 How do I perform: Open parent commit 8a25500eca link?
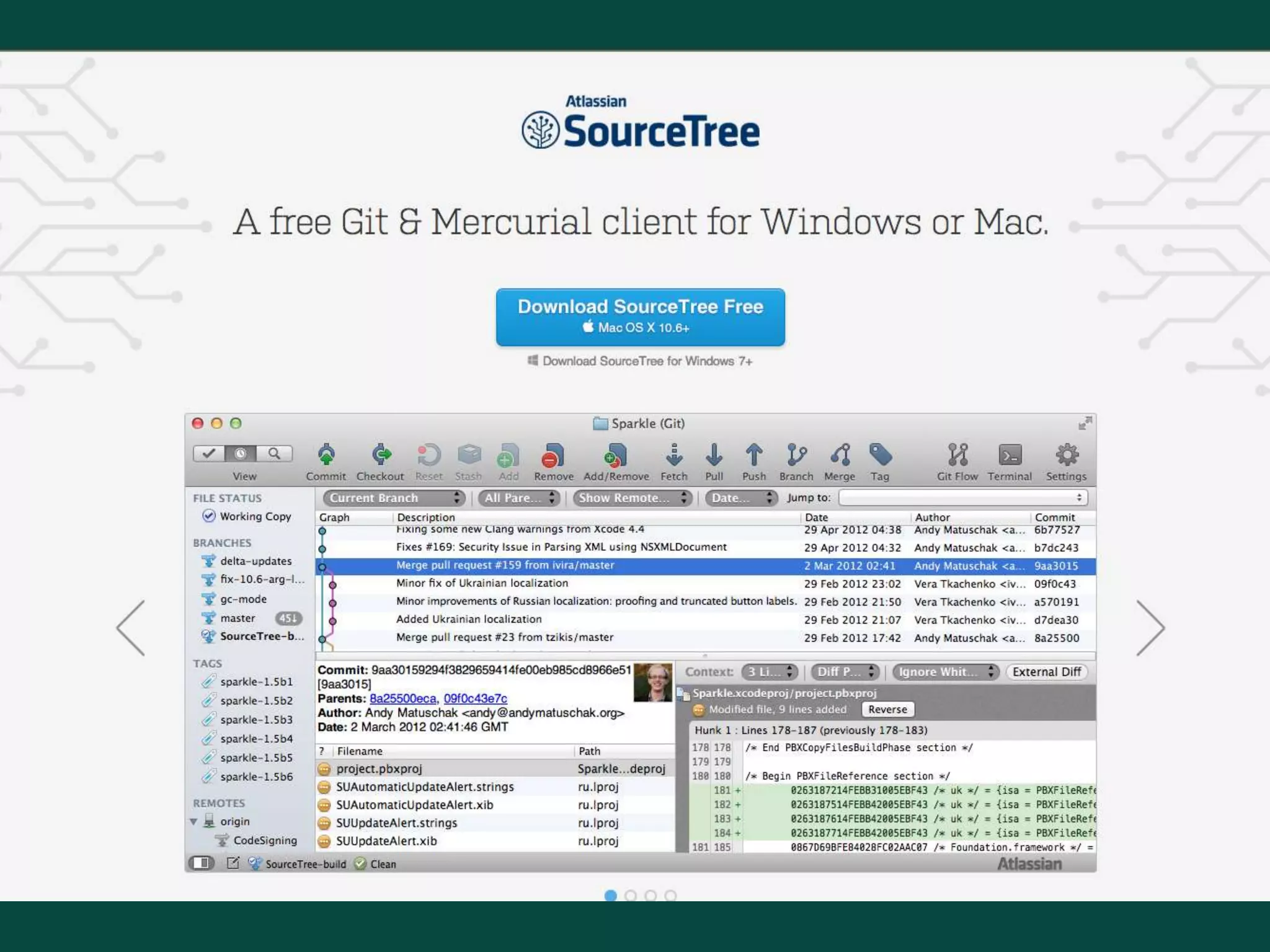pyautogui.click(x=402, y=699)
